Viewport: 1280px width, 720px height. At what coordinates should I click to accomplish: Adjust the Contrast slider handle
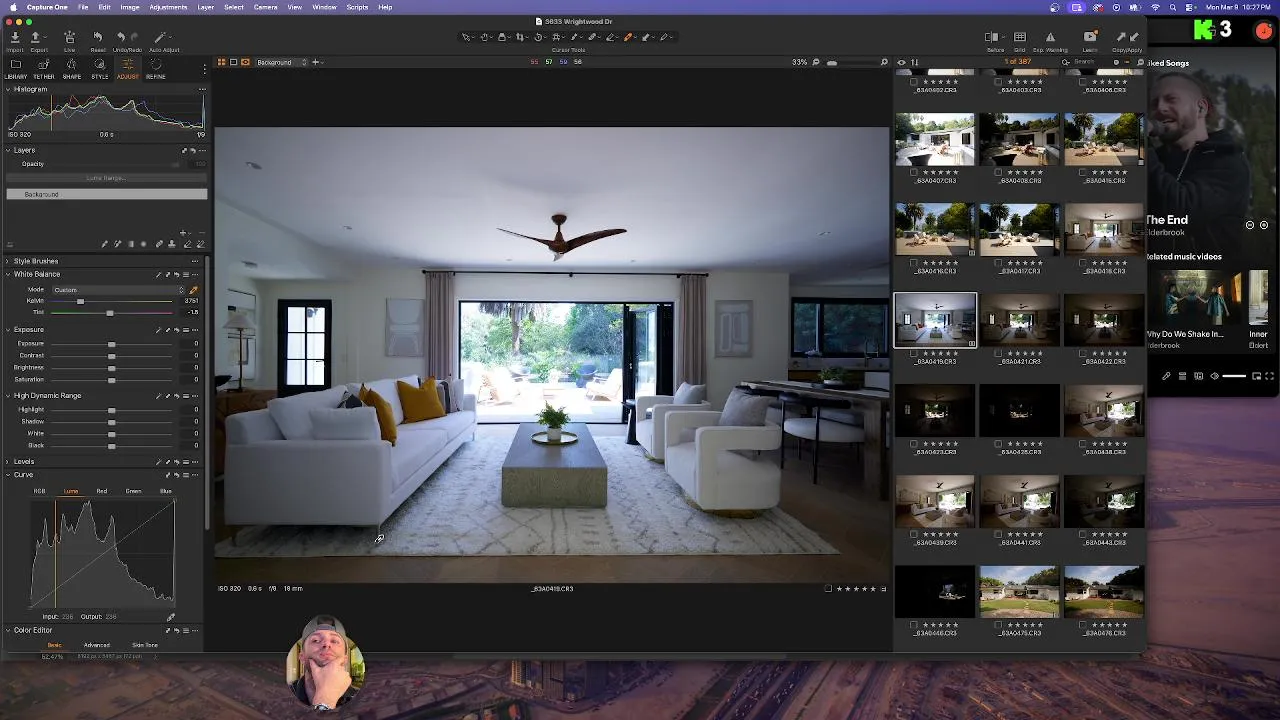(111, 356)
